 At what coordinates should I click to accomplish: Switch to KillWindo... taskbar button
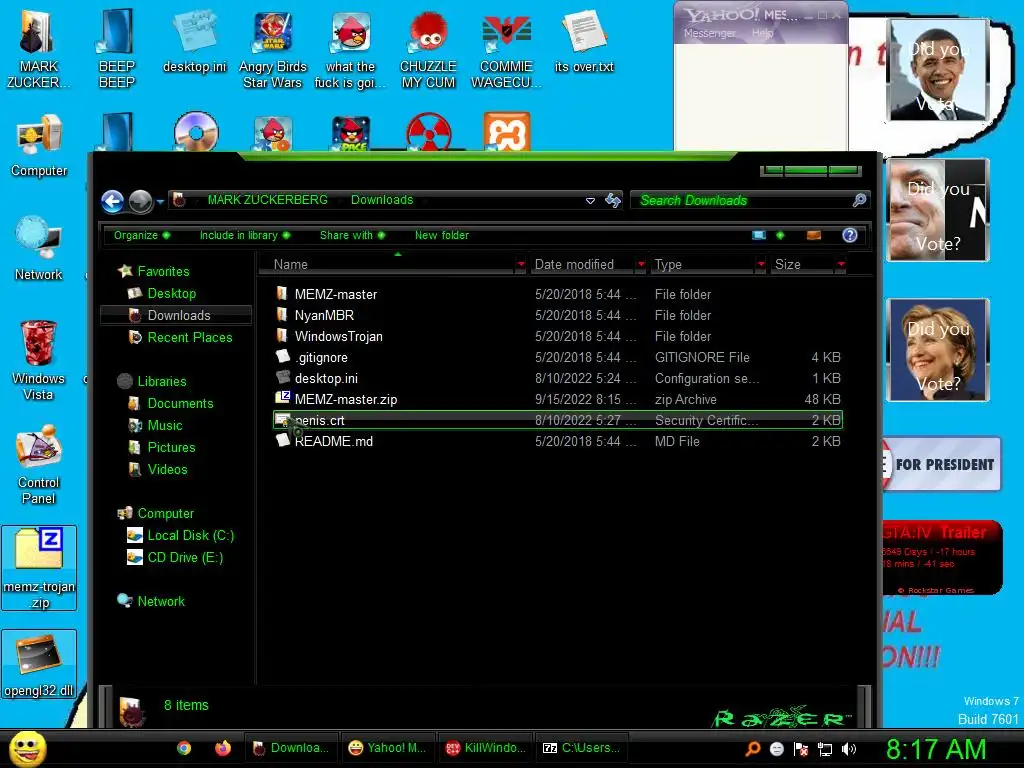[485, 748]
